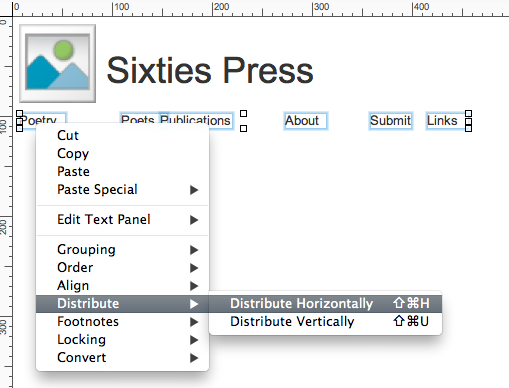Choose Copy from the context menu
The width and height of the screenshot is (509, 388).
[x=122, y=154]
